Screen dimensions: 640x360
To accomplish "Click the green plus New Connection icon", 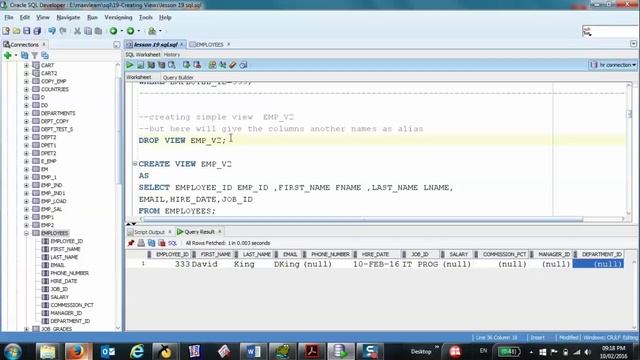I will (8, 55).
